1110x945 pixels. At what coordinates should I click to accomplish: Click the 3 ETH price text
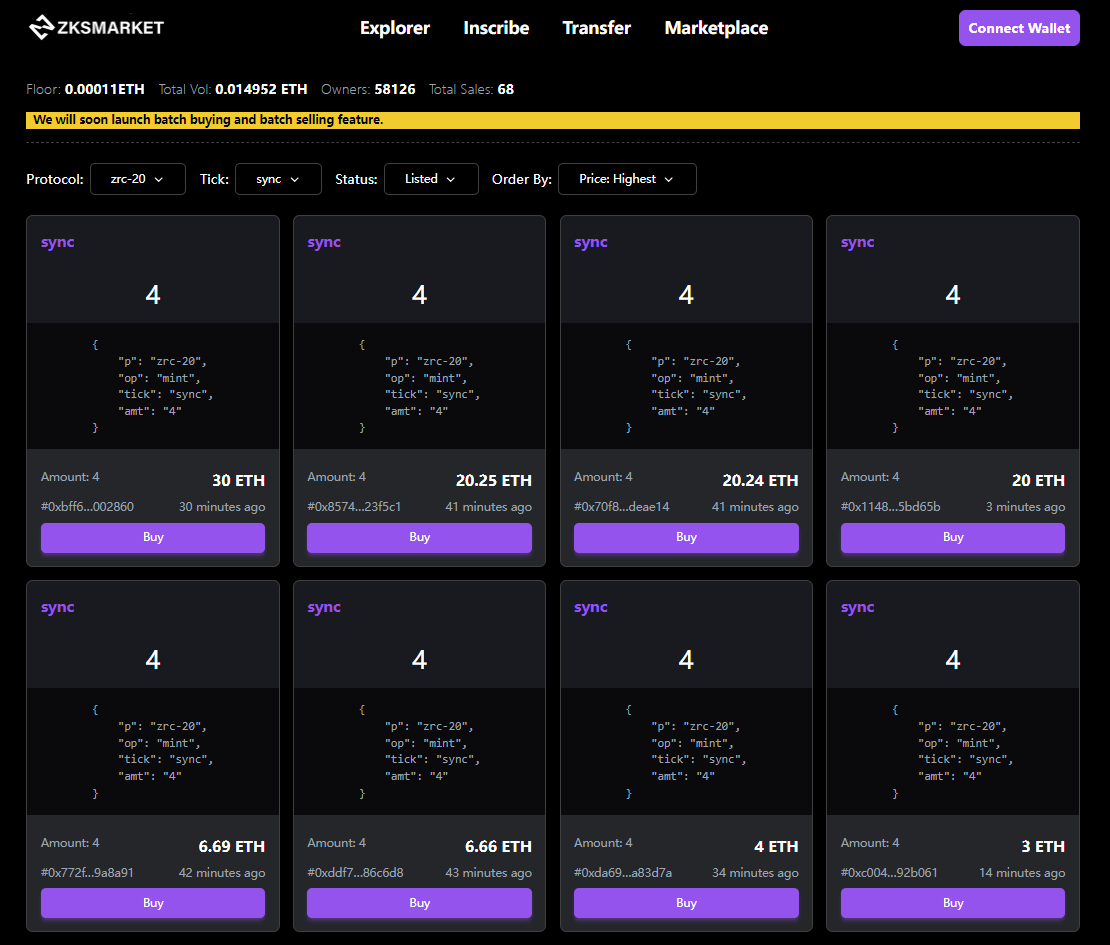point(1043,847)
